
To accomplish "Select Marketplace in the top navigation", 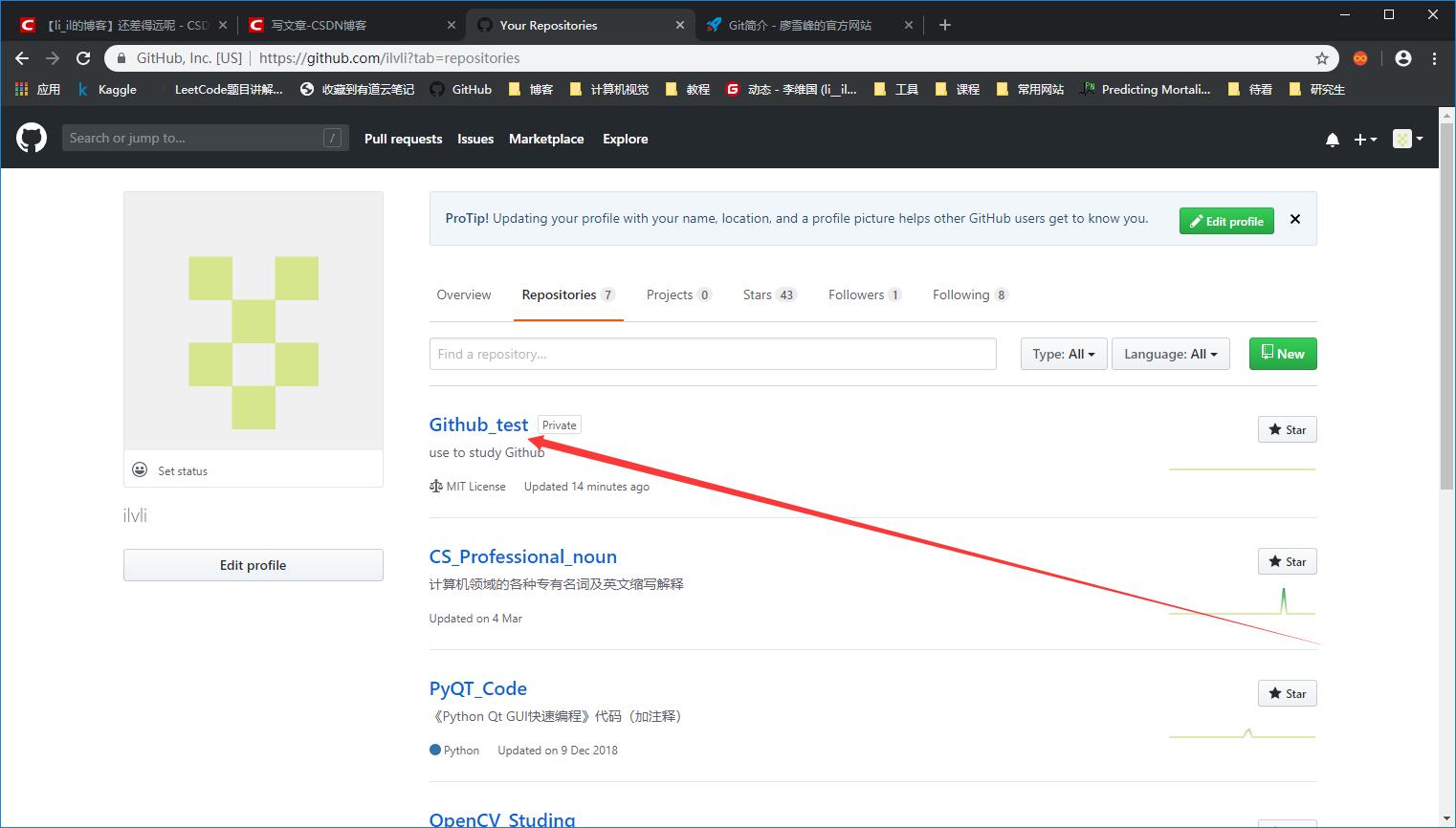I will pos(546,139).
